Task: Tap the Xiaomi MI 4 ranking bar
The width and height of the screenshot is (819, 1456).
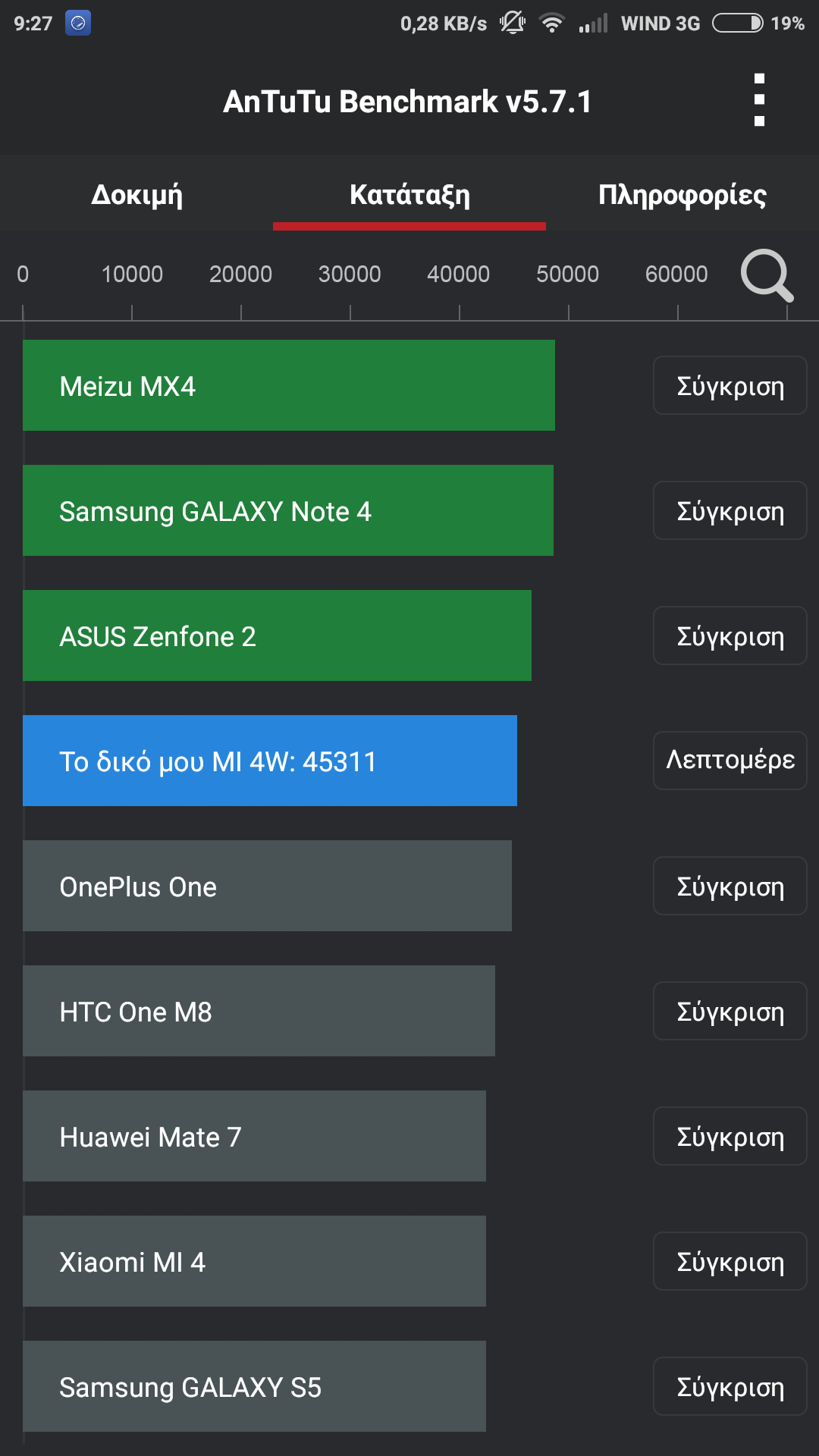Action: 254,1261
